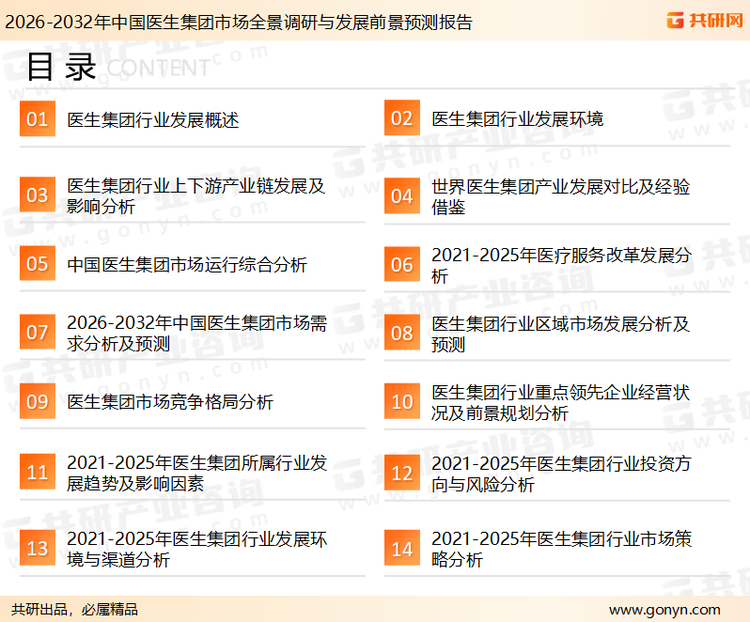Click the orange 12 number box

[402, 473]
